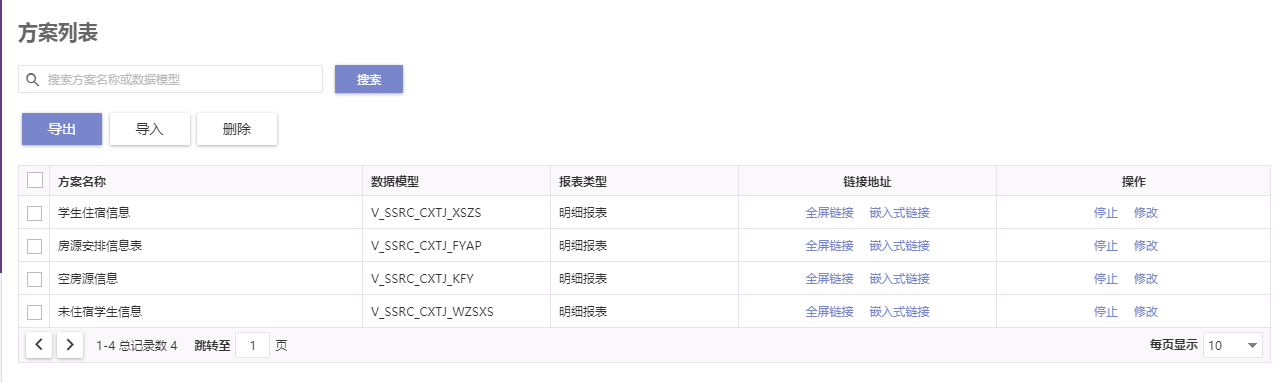Image resolution: width=1284 pixels, height=383 pixels.
Task: Go to next page arrow
Action: click(69, 345)
